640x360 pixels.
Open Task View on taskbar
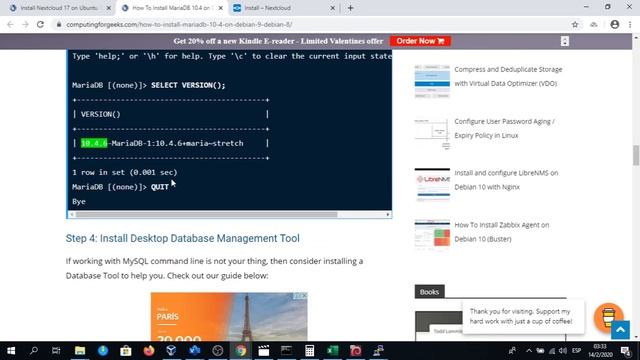56,351
